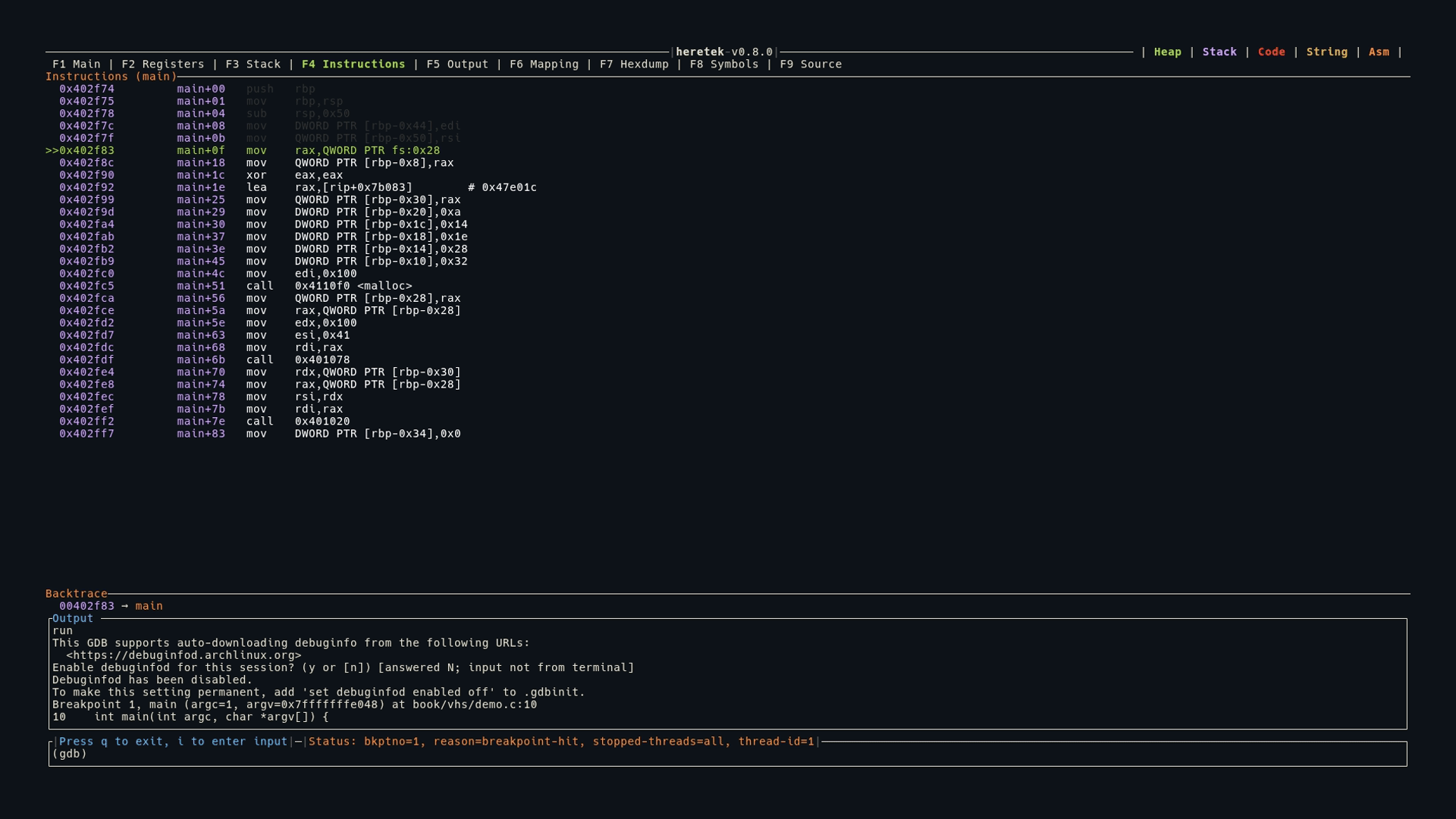Click the call malloc instruction line

329,286
